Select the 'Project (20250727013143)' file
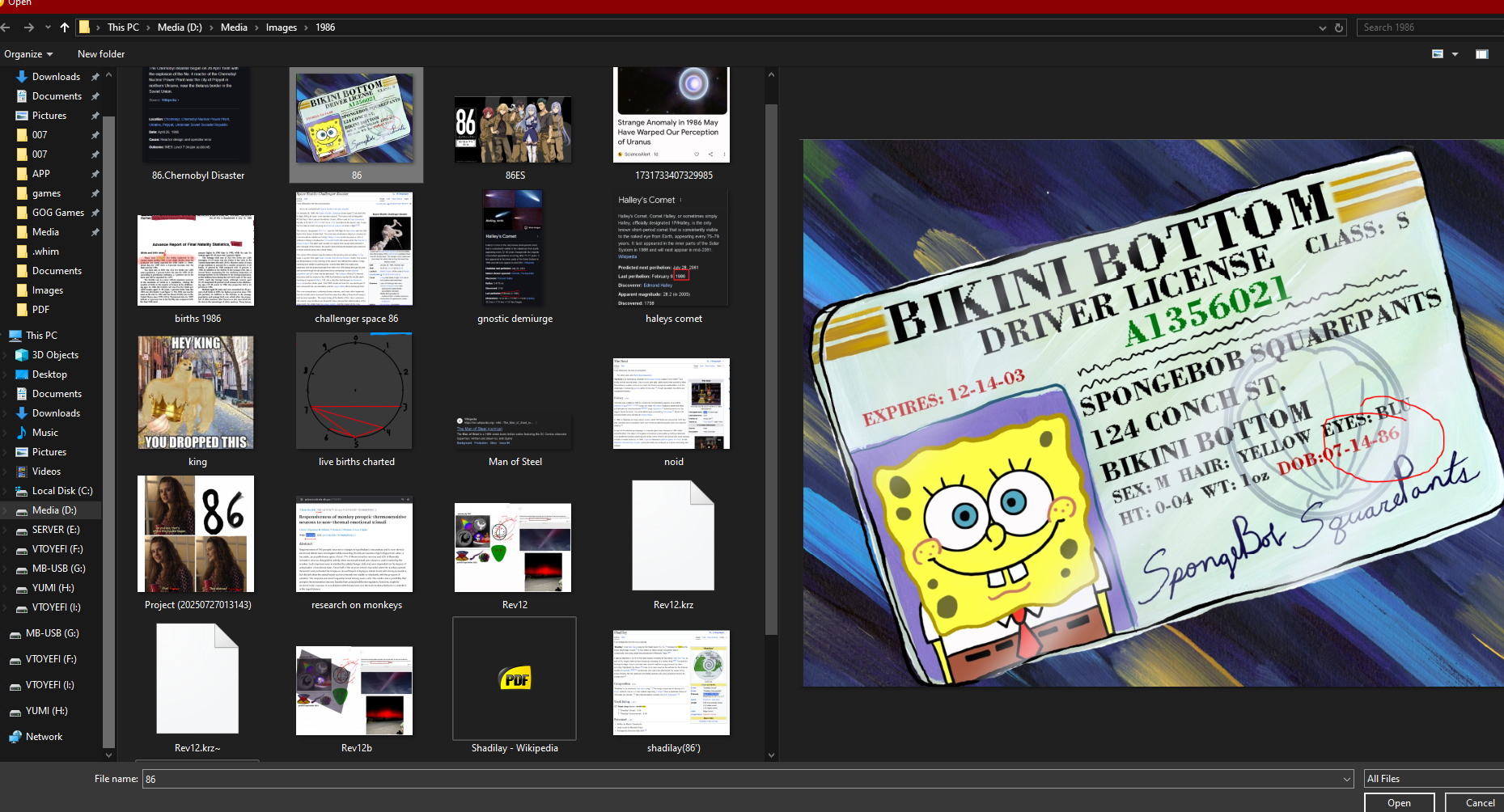 click(198, 543)
